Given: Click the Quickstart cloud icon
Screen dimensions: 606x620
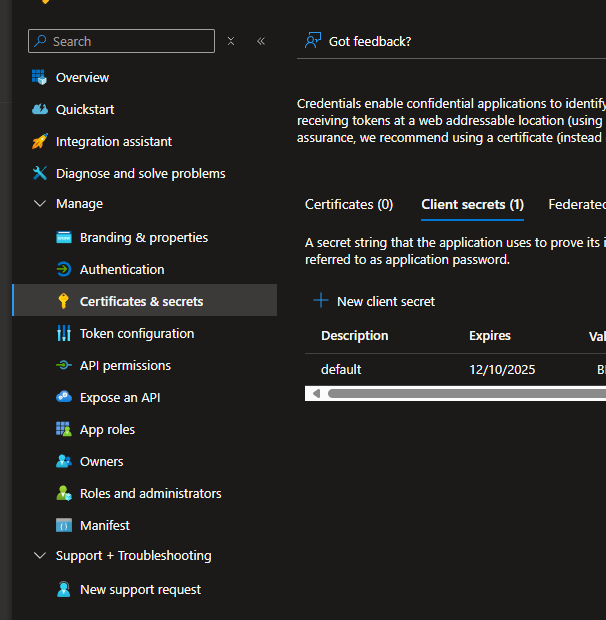Looking at the screenshot, I should click(40, 109).
